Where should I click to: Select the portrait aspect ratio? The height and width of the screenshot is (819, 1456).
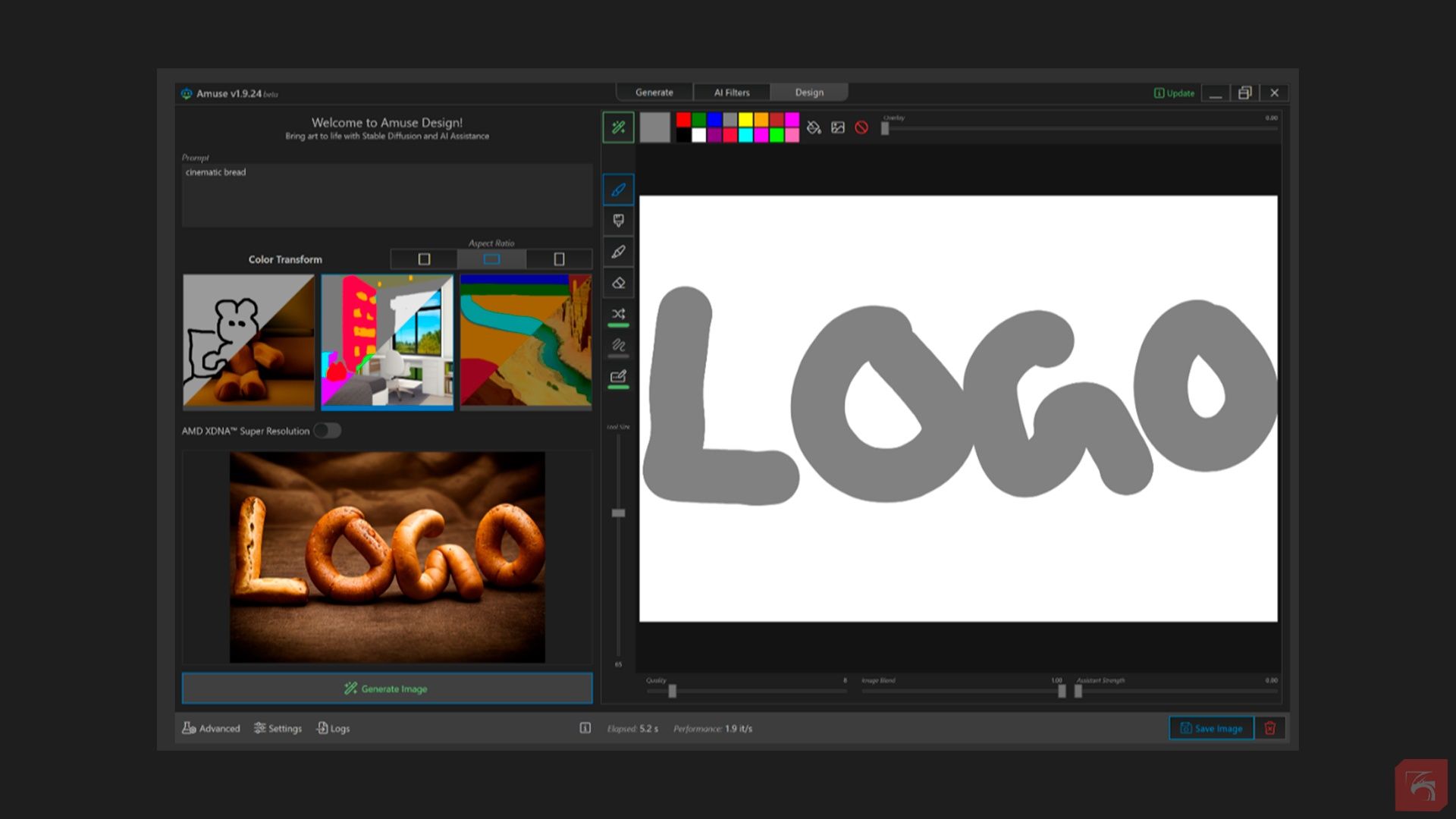pos(559,259)
